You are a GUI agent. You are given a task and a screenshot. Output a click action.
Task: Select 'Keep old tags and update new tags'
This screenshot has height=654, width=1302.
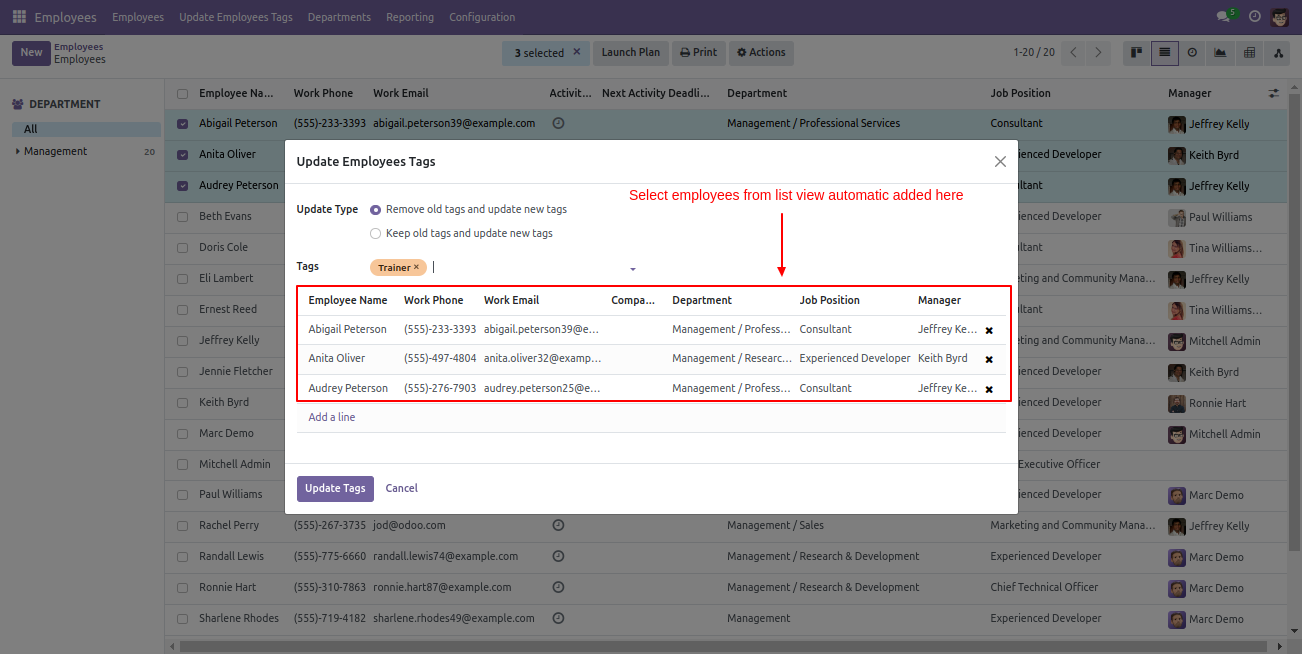coord(376,233)
